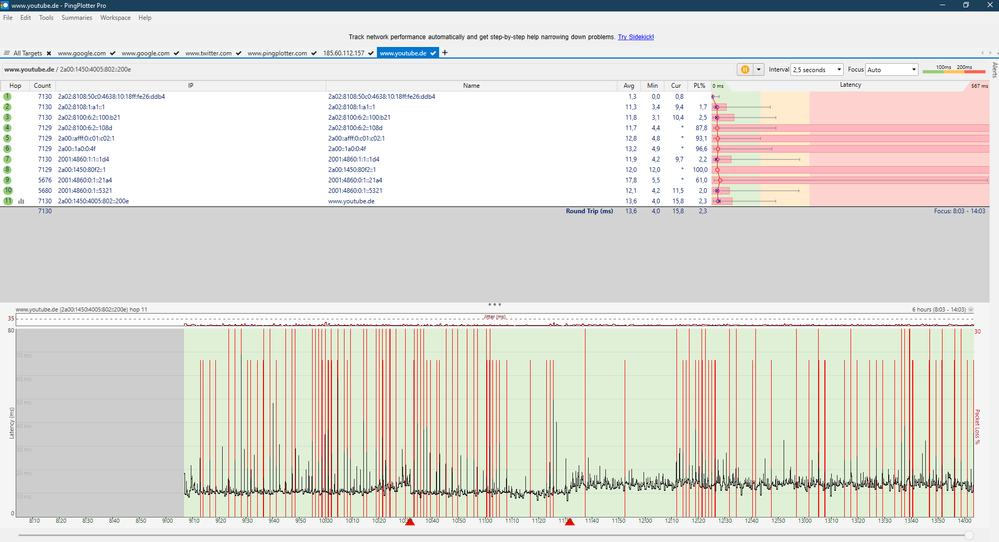The image size is (999, 542).
Task: Select the green hop 1 circle icon
Action: (7, 97)
